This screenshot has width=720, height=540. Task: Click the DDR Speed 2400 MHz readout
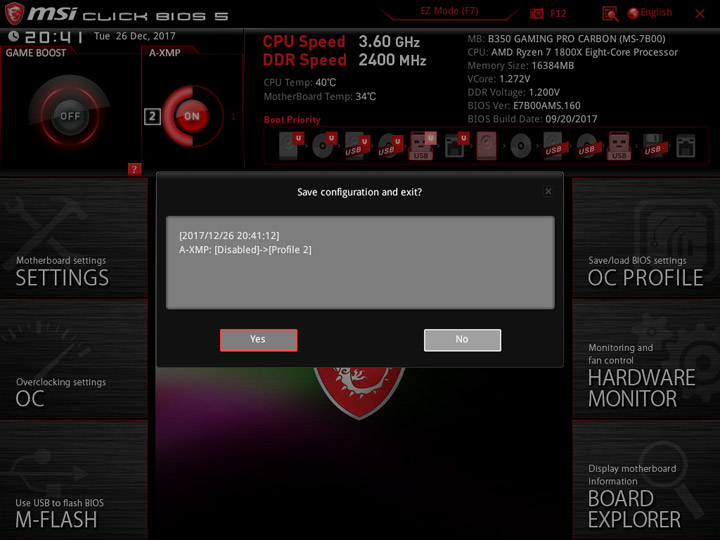[344, 60]
